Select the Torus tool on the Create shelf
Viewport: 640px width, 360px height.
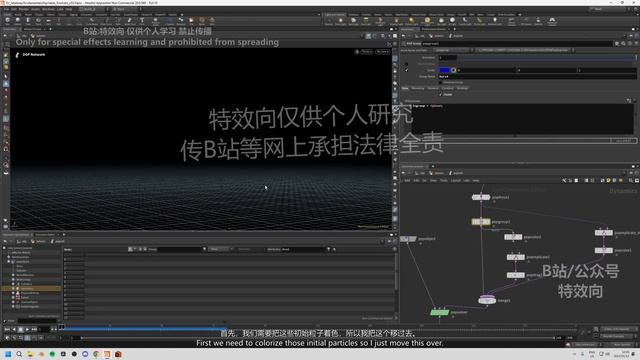click(x=38, y=20)
